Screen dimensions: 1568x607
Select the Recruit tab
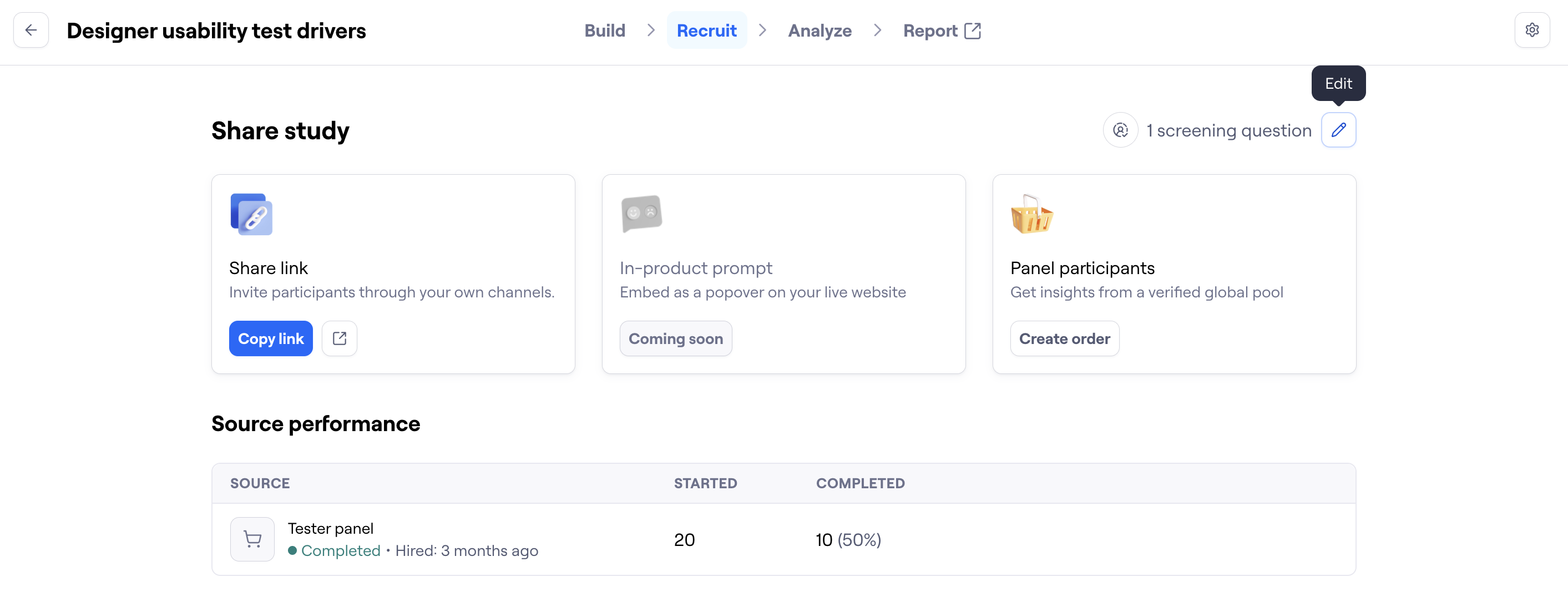706,31
